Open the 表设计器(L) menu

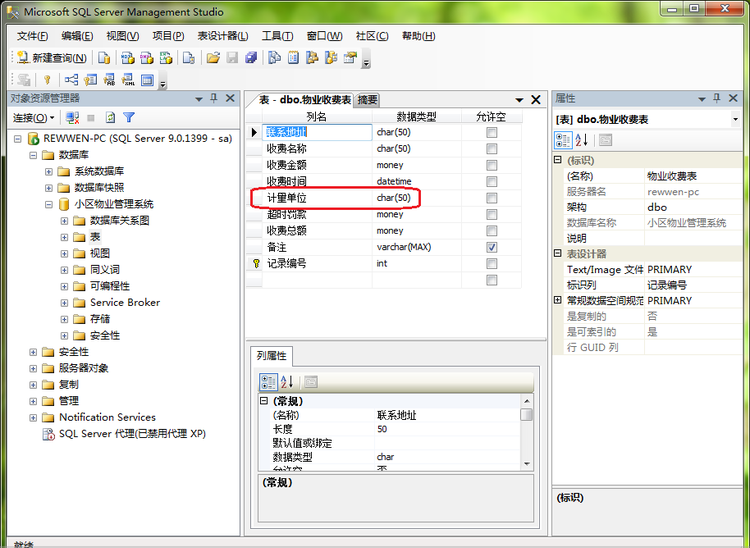pyautogui.click(x=223, y=36)
